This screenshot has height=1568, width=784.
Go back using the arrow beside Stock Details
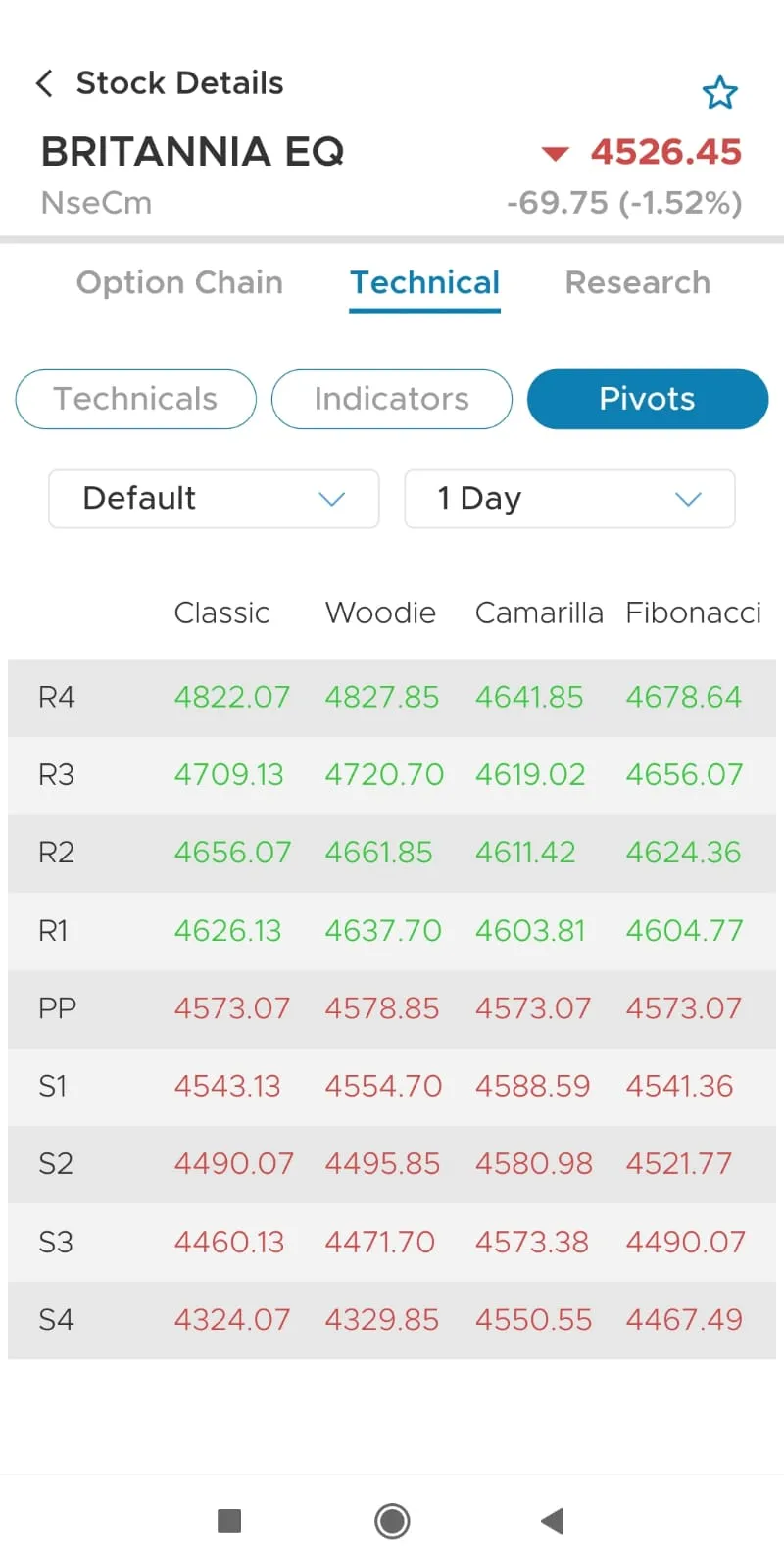[x=44, y=83]
